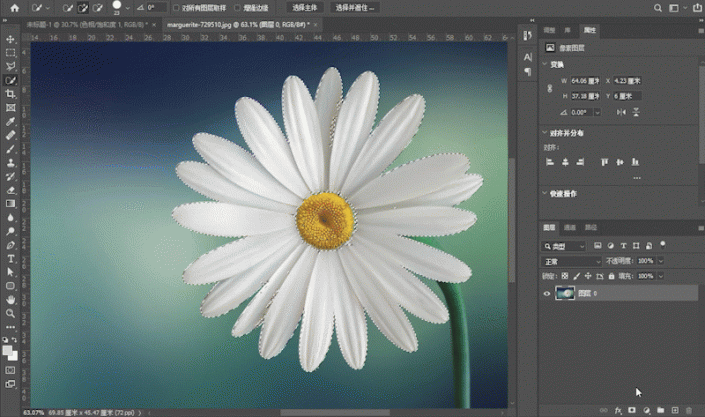This screenshot has height=417, width=705.
Task: Click the foreground color swatch
Action: (8, 349)
